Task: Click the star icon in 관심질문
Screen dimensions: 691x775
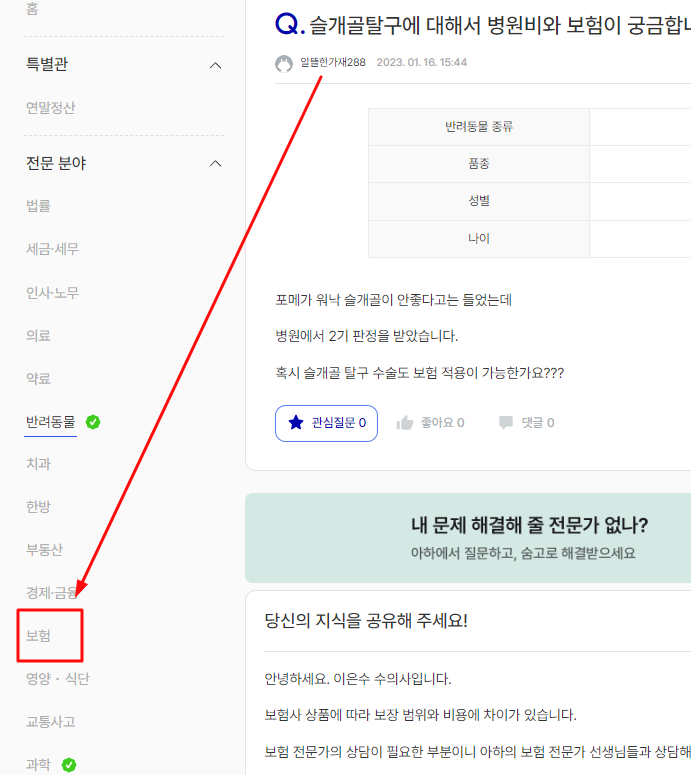Action: pyautogui.click(x=295, y=423)
